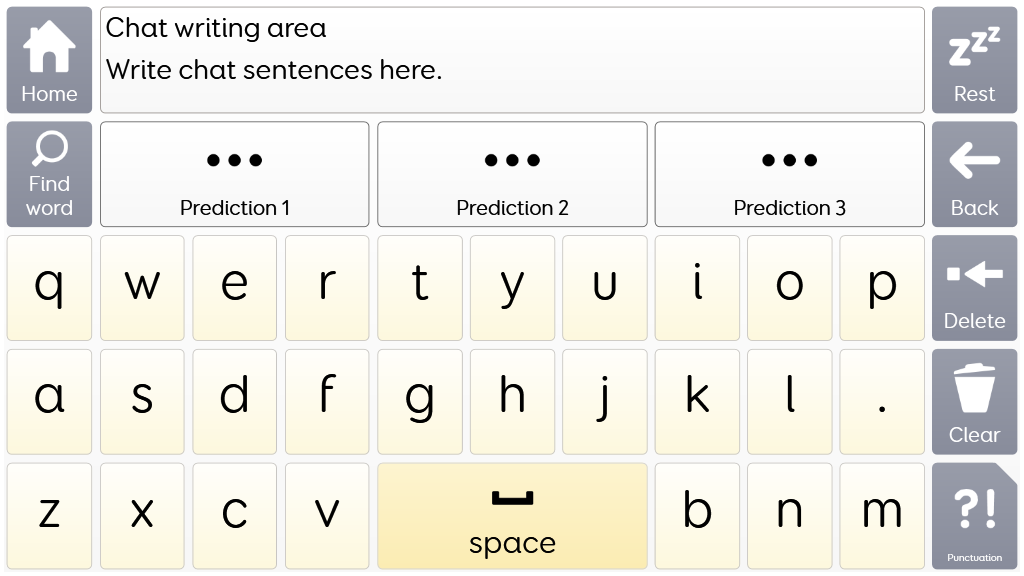Insert a space with the space key
The height and width of the screenshot is (576, 1024).
(x=512, y=516)
